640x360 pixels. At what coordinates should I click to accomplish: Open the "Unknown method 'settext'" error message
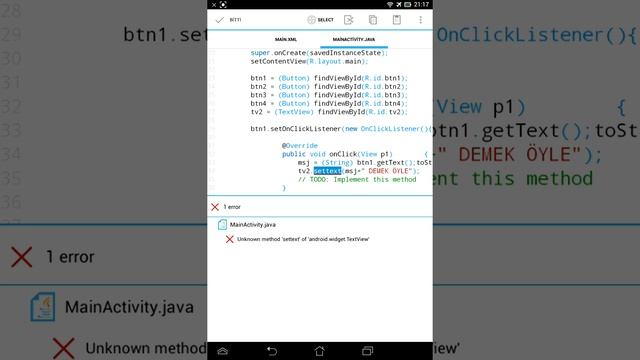[x=303, y=239]
